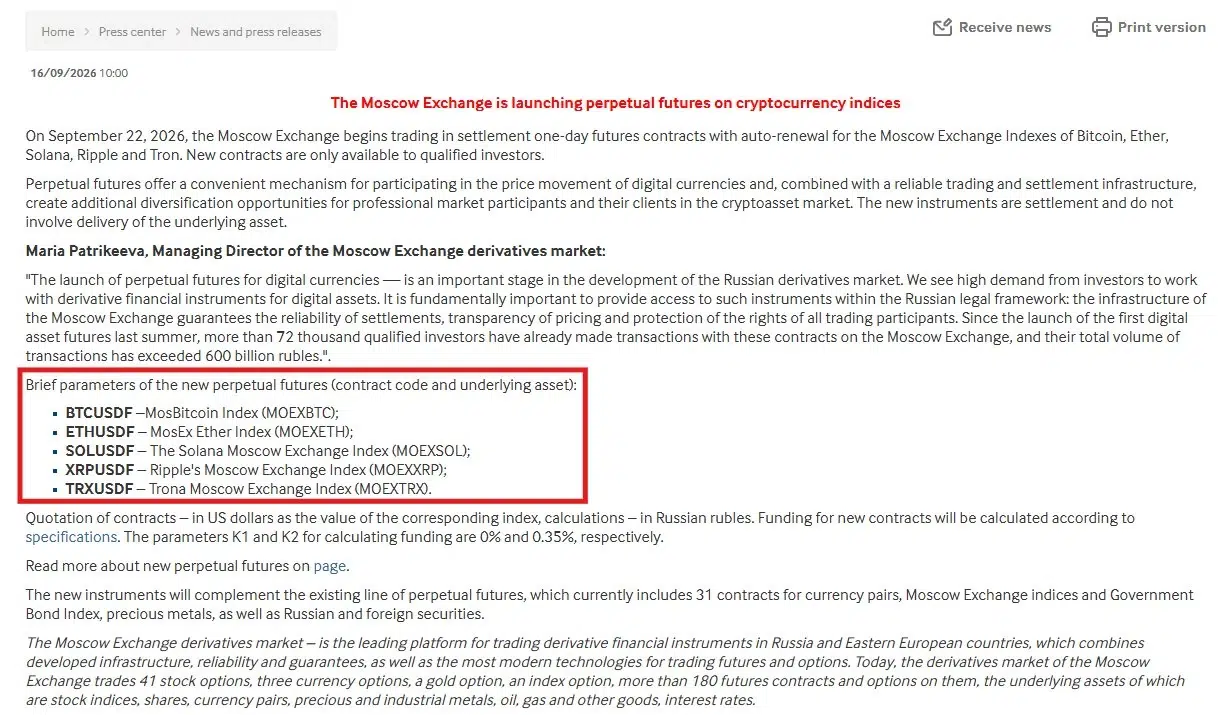Open the Print version link
Viewport: 1218px width, 715px height.
(x=1162, y=27)
